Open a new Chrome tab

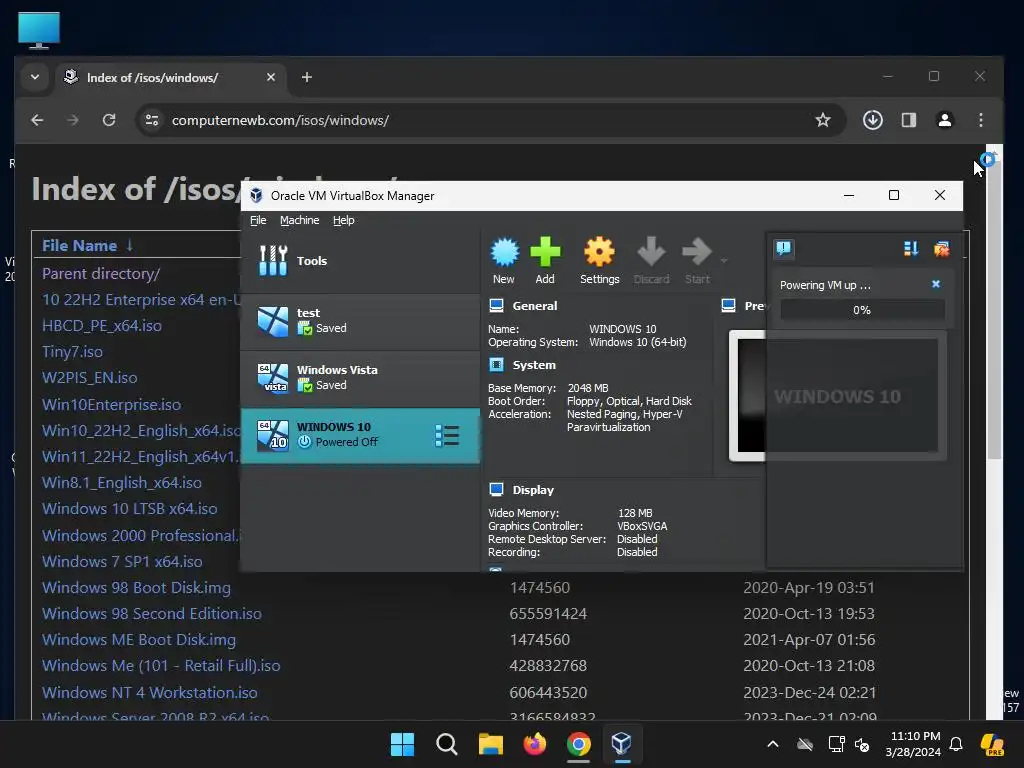(307, 77)
